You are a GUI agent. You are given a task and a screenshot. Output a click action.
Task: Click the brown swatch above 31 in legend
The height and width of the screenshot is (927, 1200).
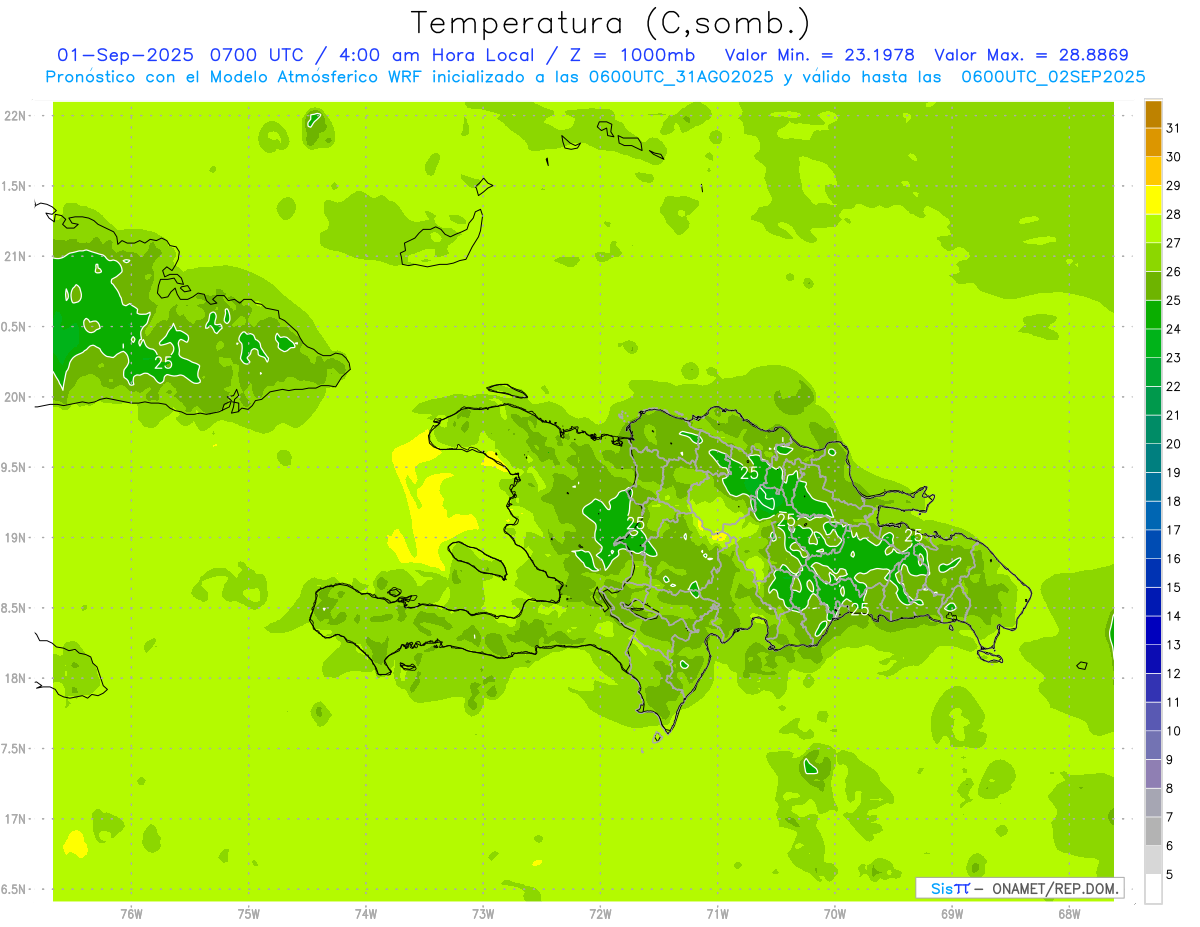pos(1153,114)
